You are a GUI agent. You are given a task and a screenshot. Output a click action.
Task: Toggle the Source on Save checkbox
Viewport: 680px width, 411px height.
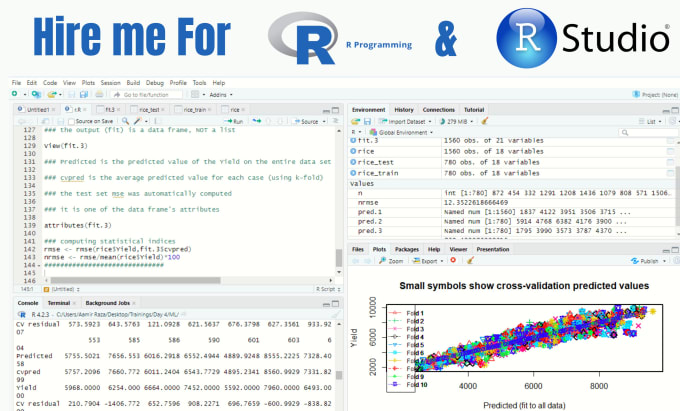[72, 121]
